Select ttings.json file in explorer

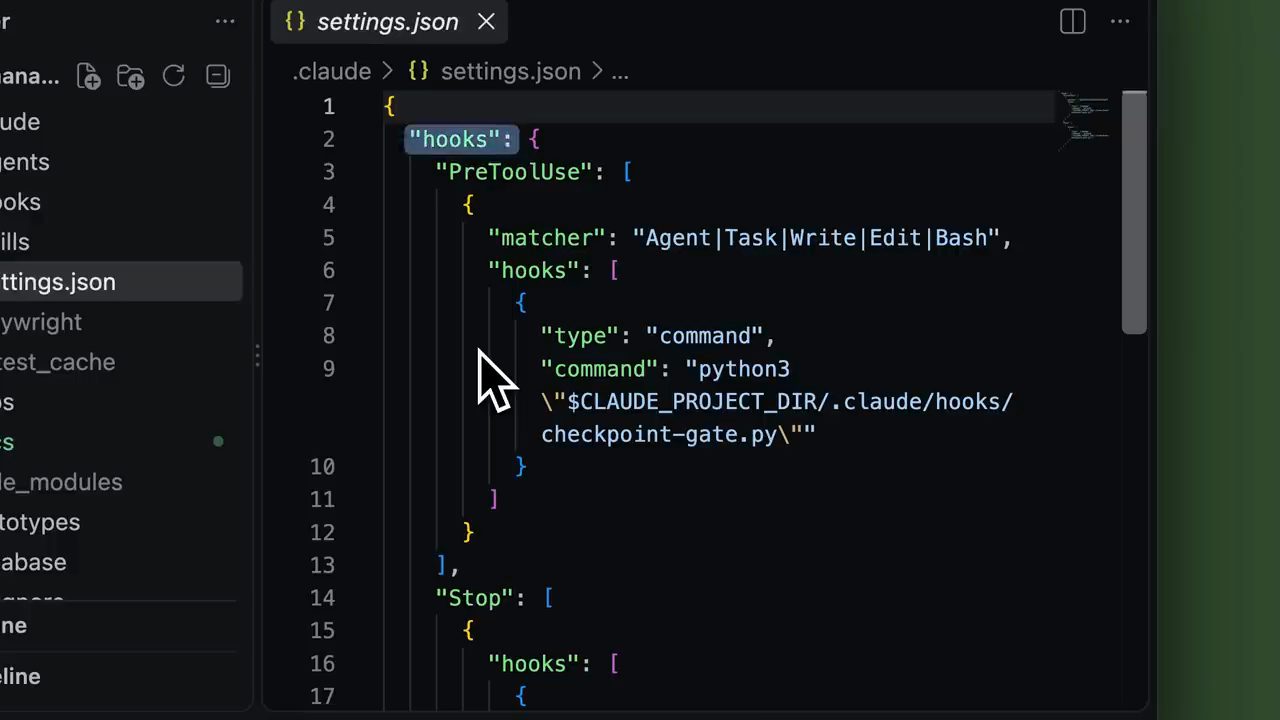click(121, 282)
